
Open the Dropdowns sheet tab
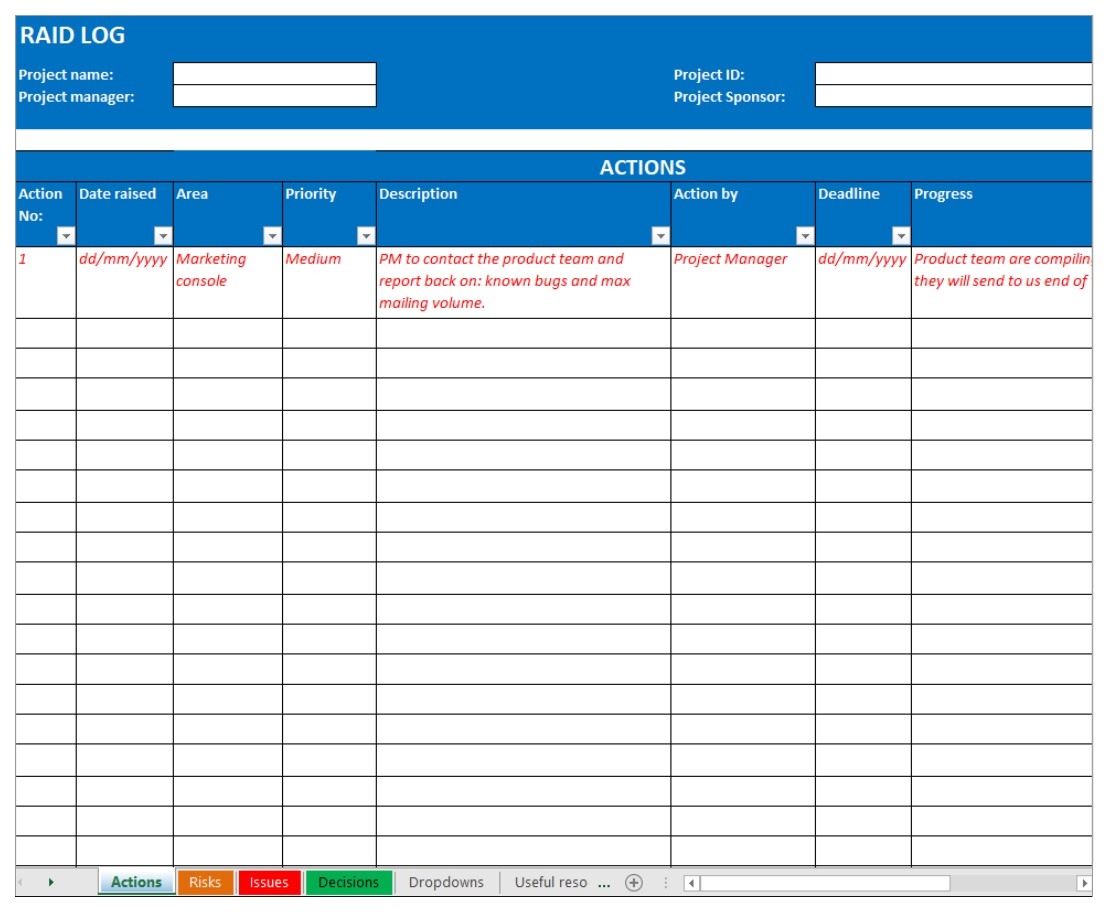click(x=446, y=882)
